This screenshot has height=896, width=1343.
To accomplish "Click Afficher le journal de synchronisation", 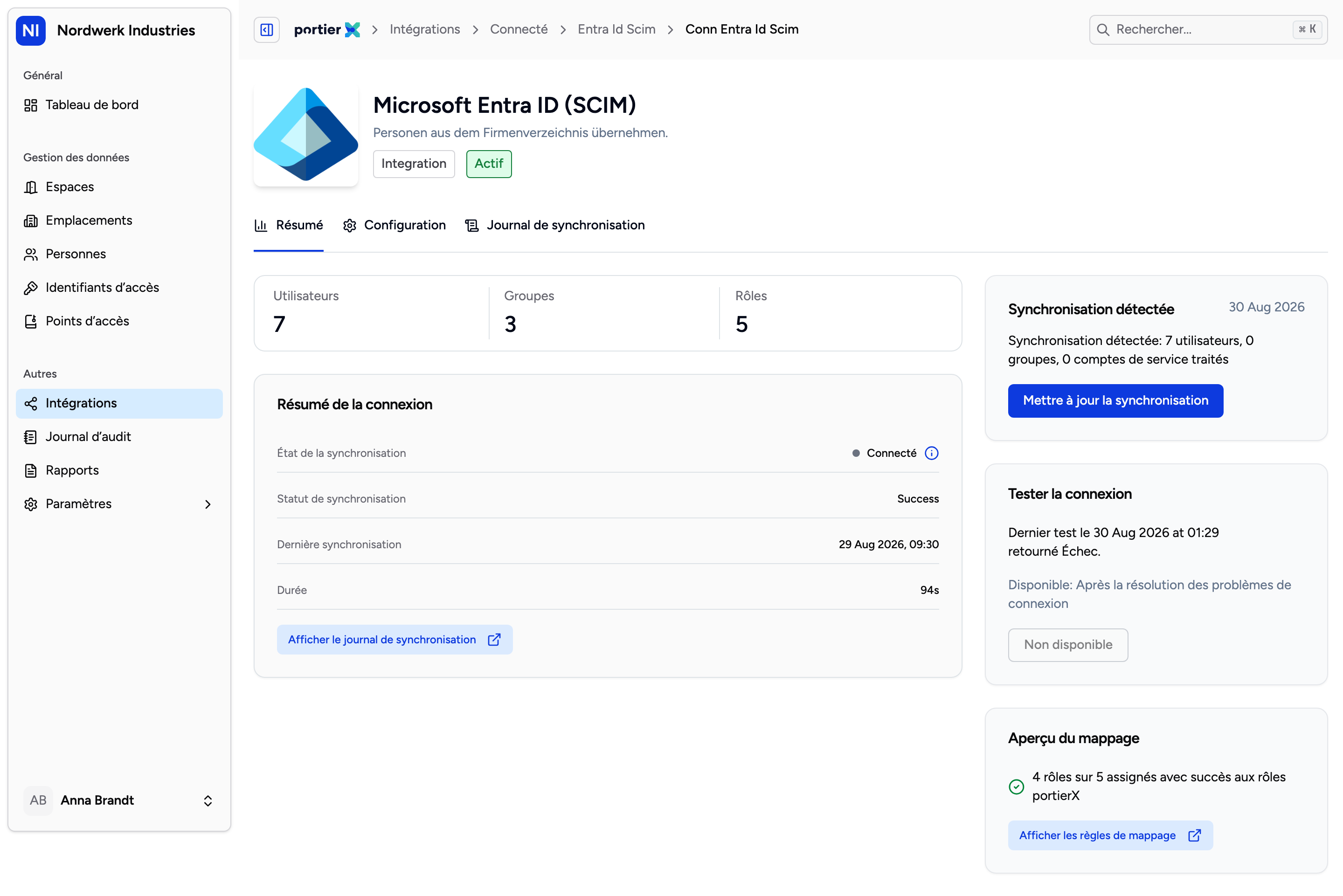I will (x=395, y=640).
